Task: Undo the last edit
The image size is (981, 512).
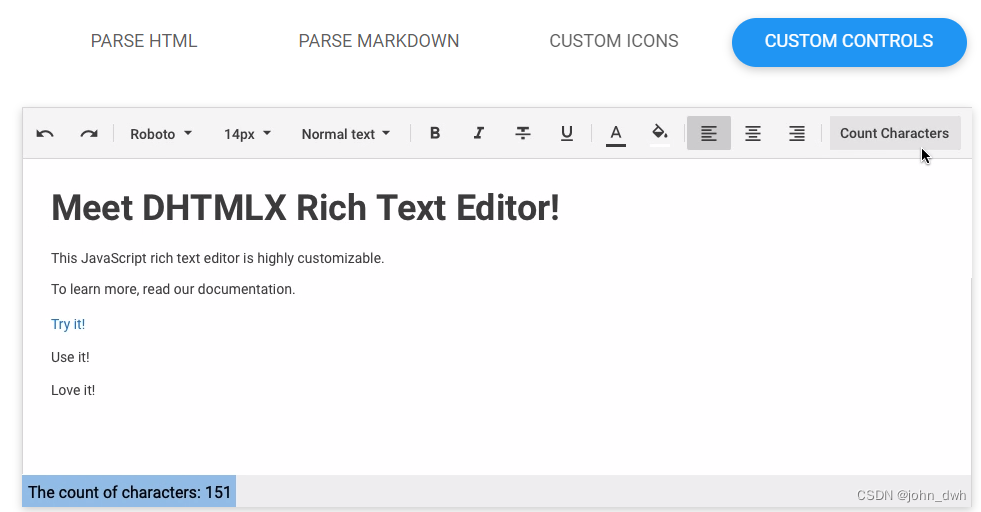Action: [44, 133]
